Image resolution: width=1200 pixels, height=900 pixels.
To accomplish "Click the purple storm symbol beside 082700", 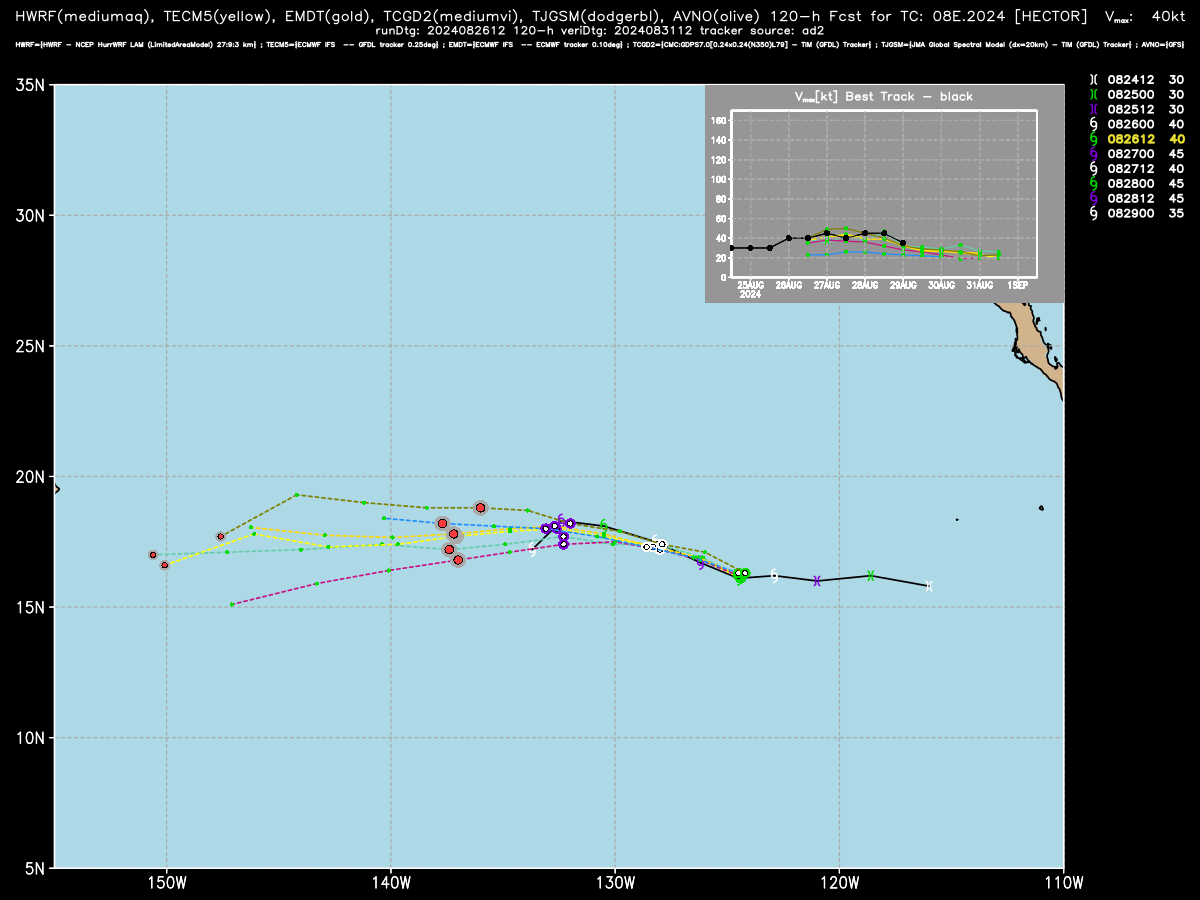I will 1093,153.
